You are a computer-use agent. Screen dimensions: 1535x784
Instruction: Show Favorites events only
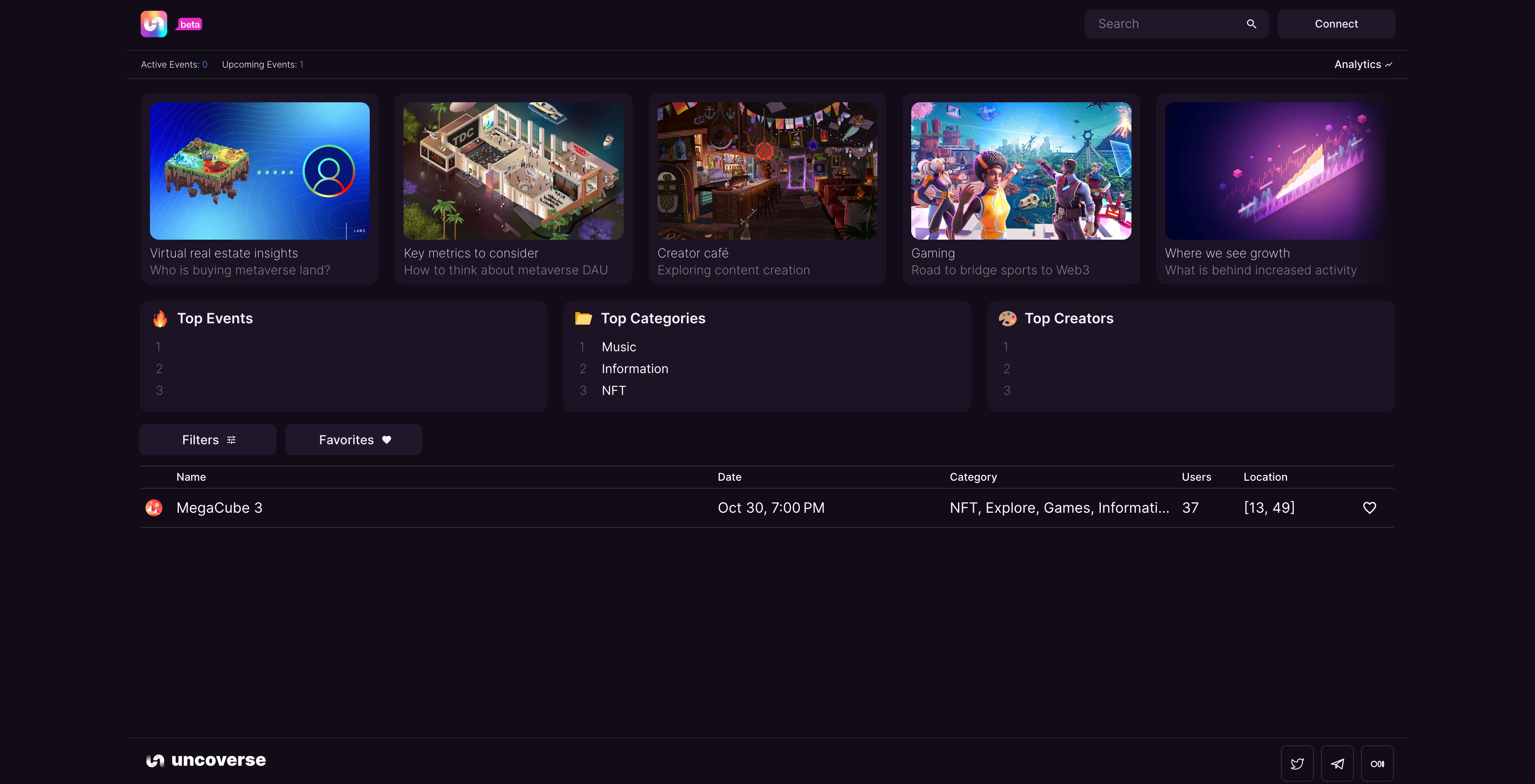coord(353,440)
